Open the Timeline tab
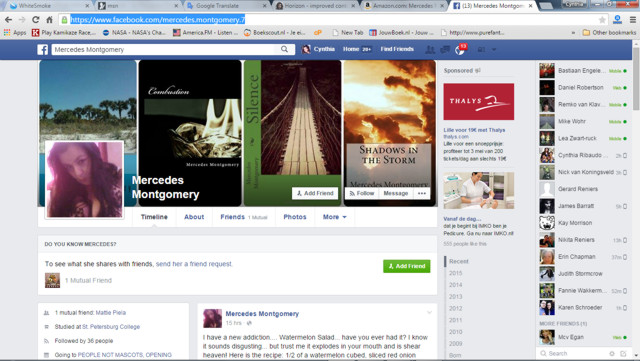 tap(154, 217)
